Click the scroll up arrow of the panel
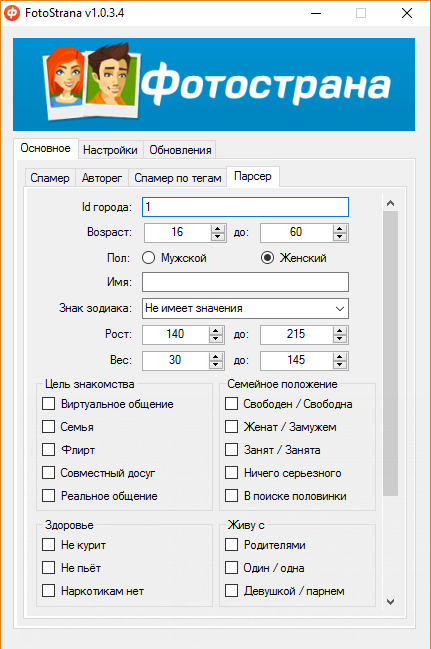Viewport: 431px width, 649px height. (x=390, y=203)
